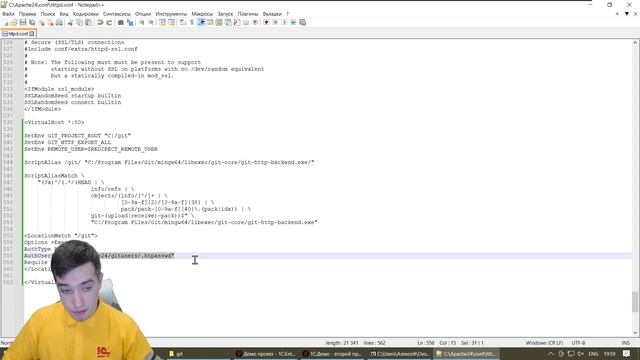Open the ? help menu
This screenshot has width=640, height=360.
pyautogui.click(x=287, y=14)
